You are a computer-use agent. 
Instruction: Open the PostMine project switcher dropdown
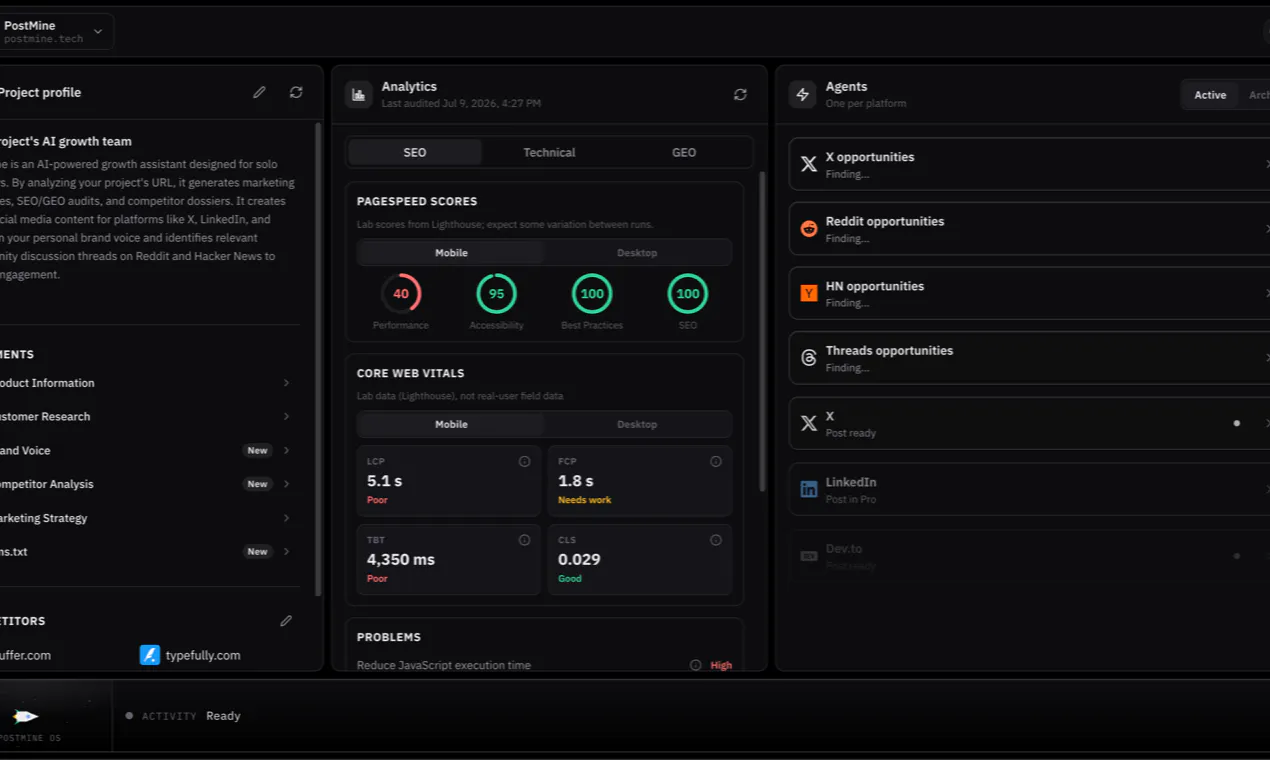tap(55, 32)
